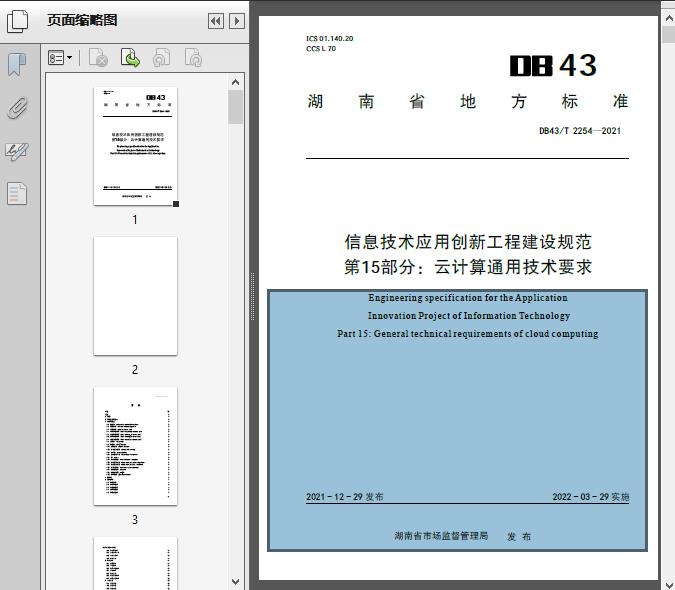Select blank page 2 thumbnail

coord(135,296)
